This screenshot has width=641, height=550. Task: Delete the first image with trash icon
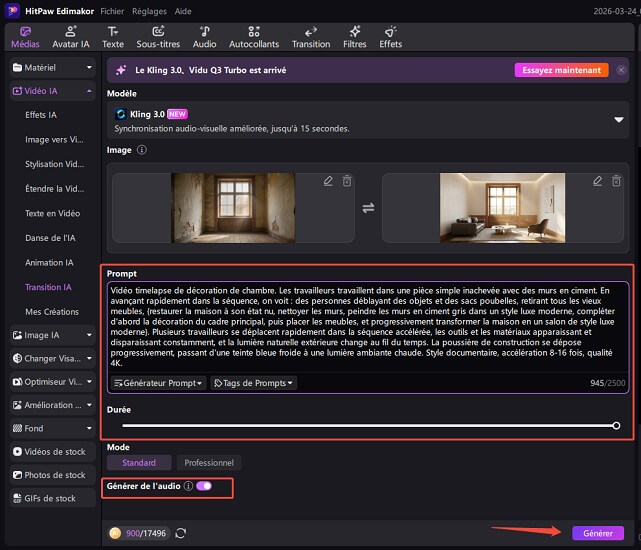pyautogui.click(x=347, y=181)
